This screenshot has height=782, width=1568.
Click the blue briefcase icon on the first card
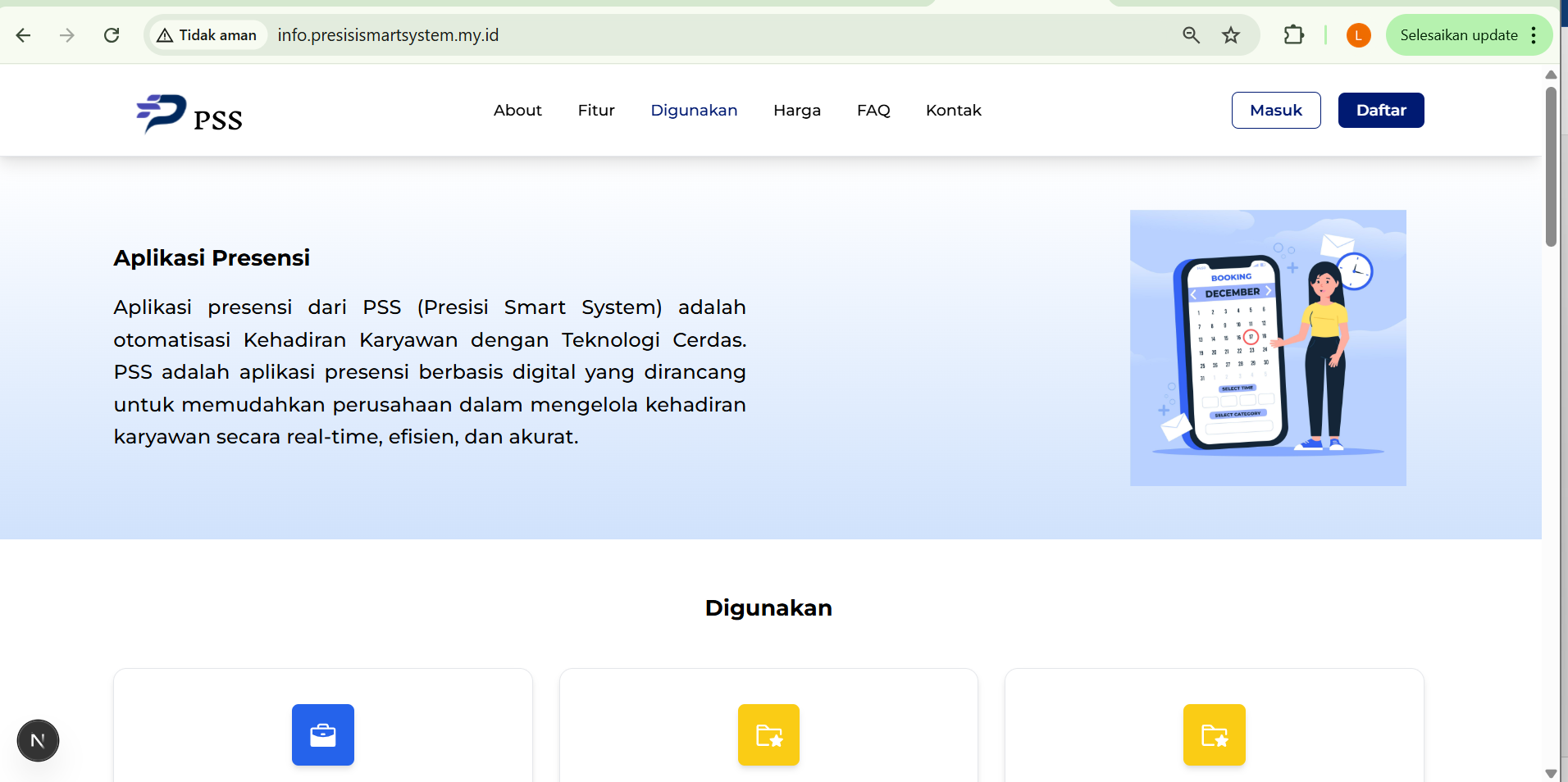322,734
